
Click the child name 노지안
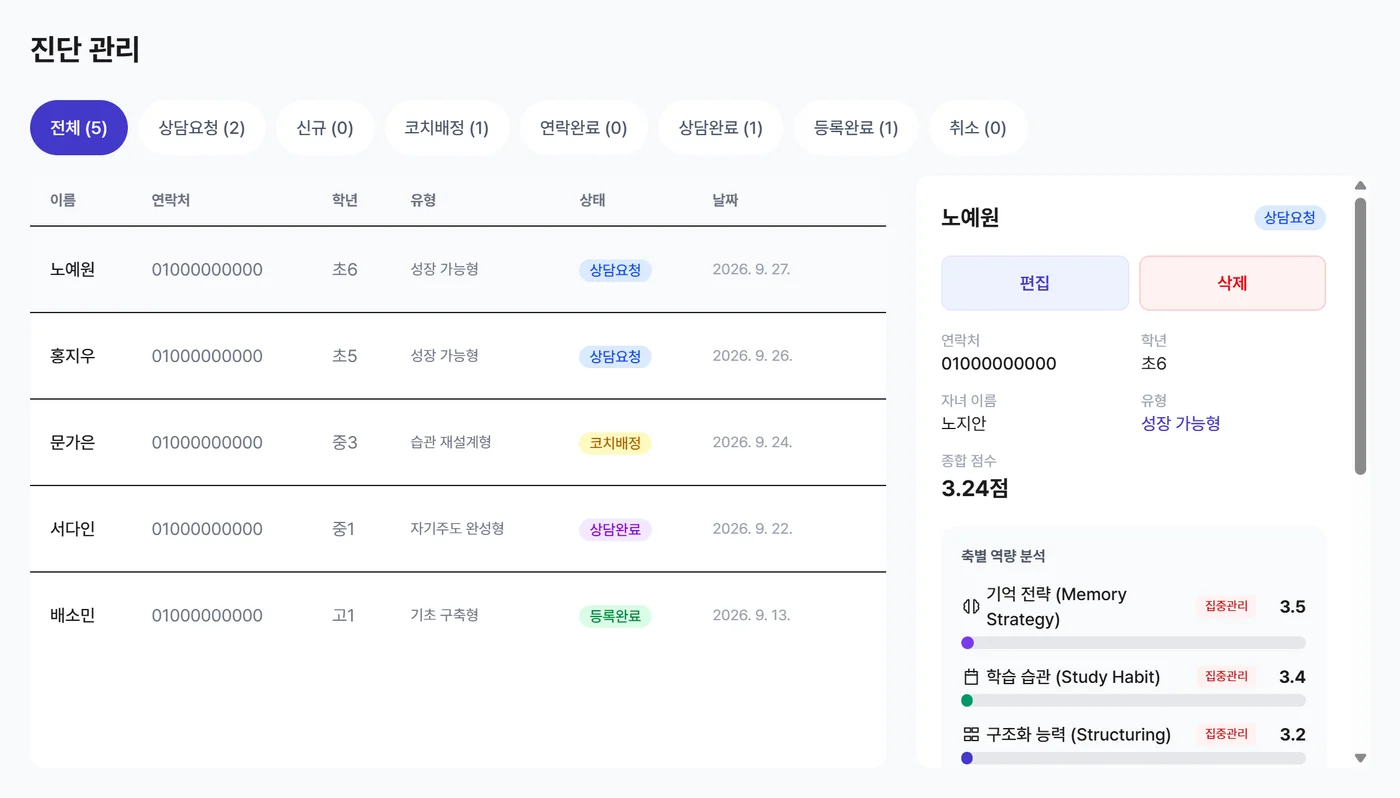click(x=964, y=423)
